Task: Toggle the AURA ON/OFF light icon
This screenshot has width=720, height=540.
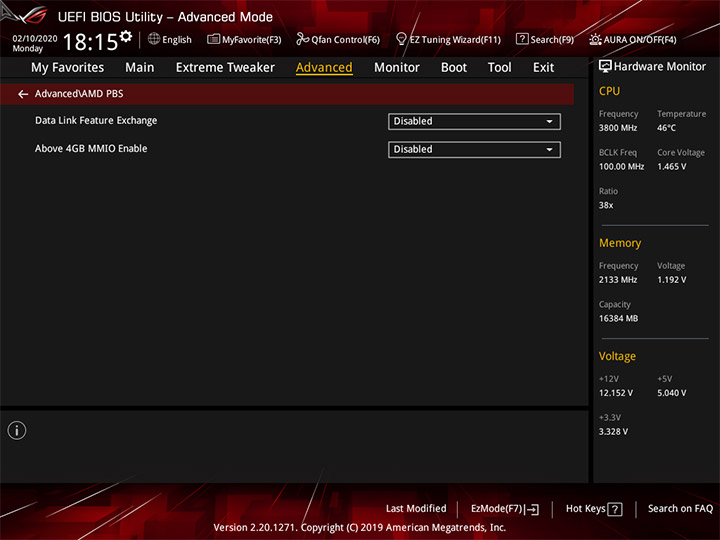Action: 595,39
